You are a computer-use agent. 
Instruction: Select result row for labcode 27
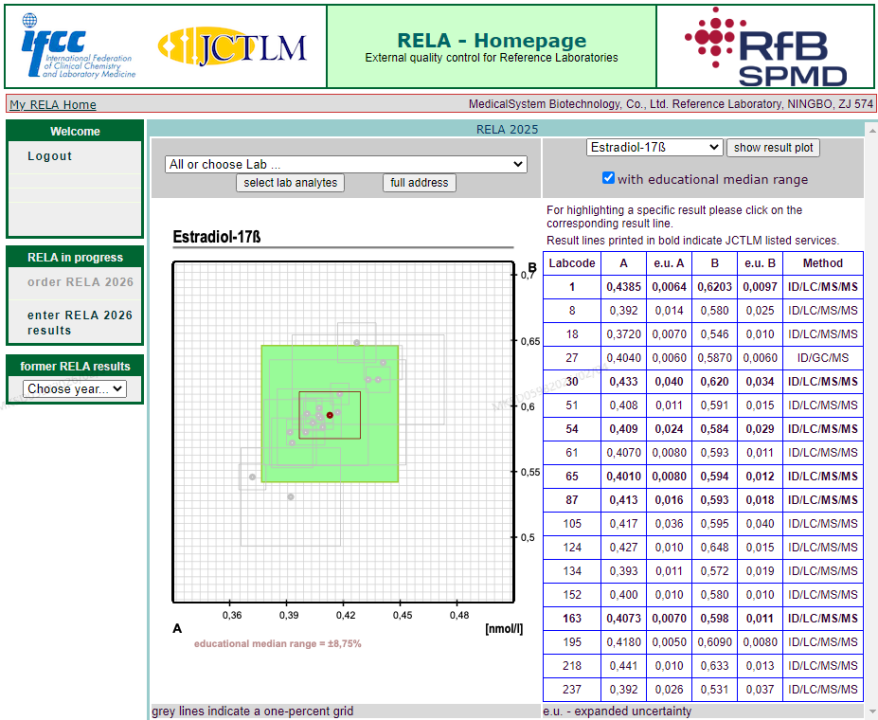[x=703, y=358]
